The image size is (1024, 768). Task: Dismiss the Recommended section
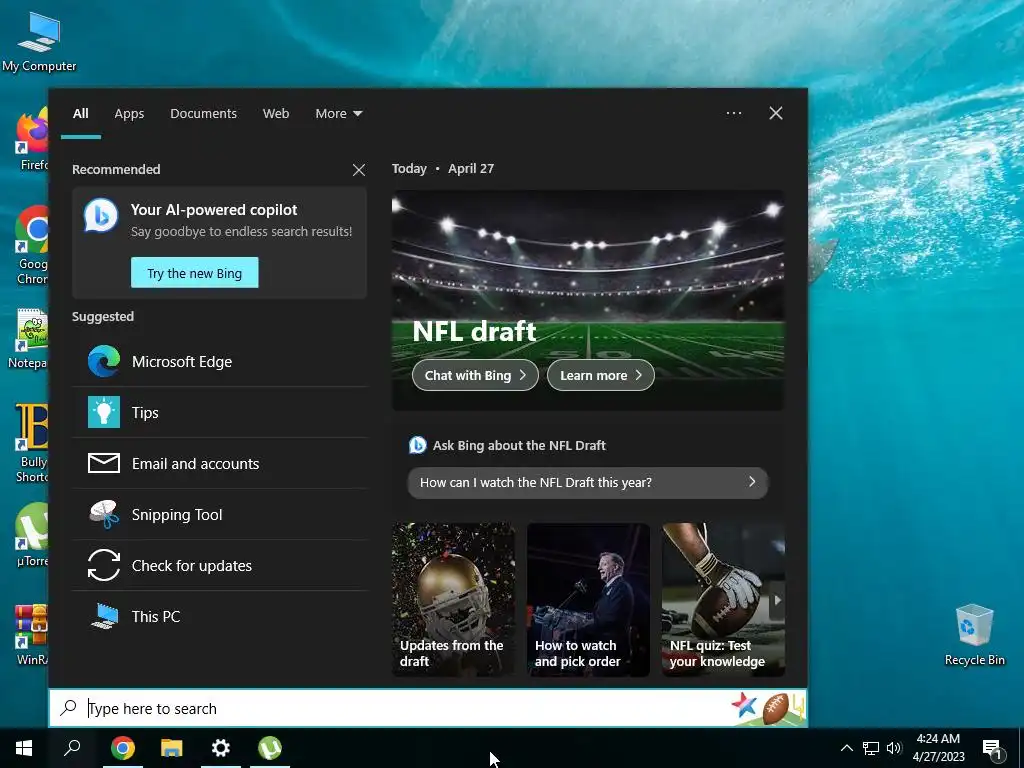pyautogui.click(x=359, y=170)
